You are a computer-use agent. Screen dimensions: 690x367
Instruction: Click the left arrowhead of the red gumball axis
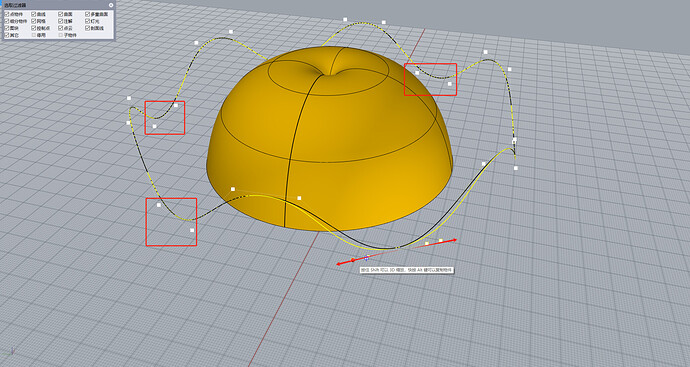click(339, 264)
